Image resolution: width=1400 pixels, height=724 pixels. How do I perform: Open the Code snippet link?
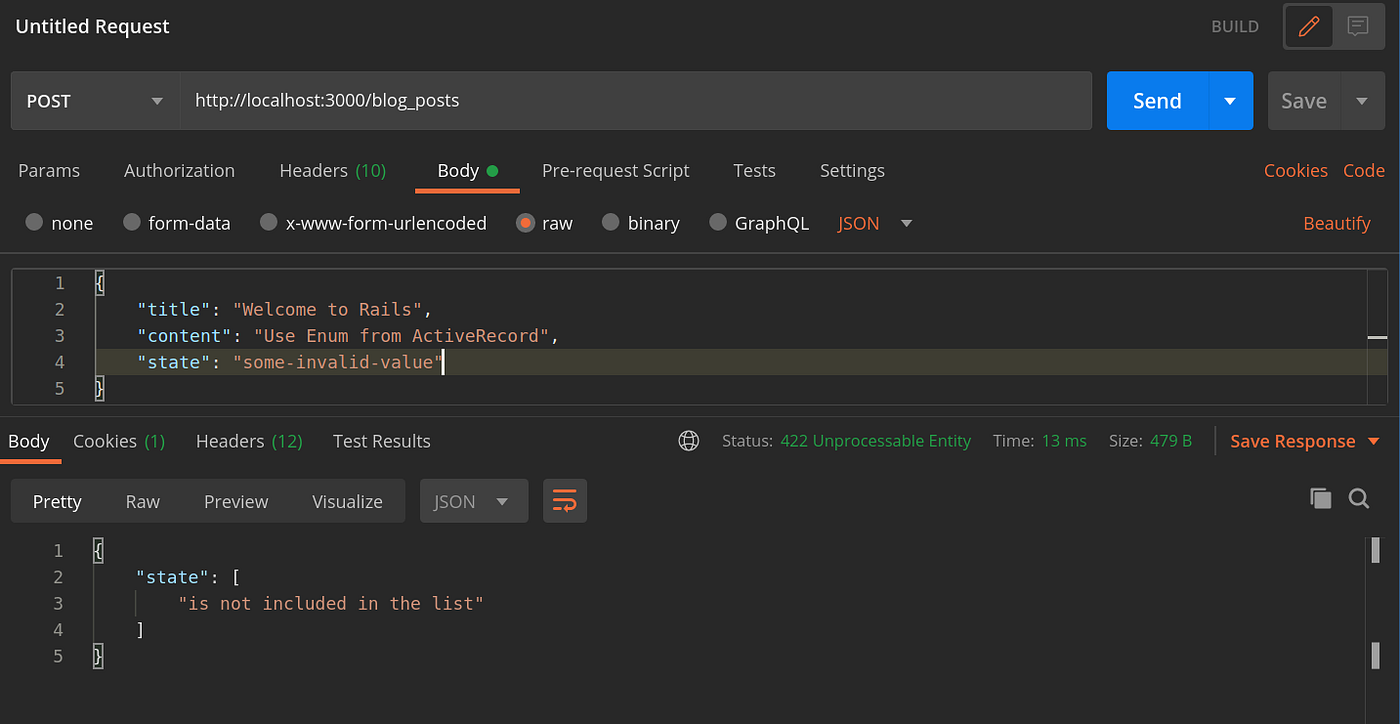pos(1364,171)
